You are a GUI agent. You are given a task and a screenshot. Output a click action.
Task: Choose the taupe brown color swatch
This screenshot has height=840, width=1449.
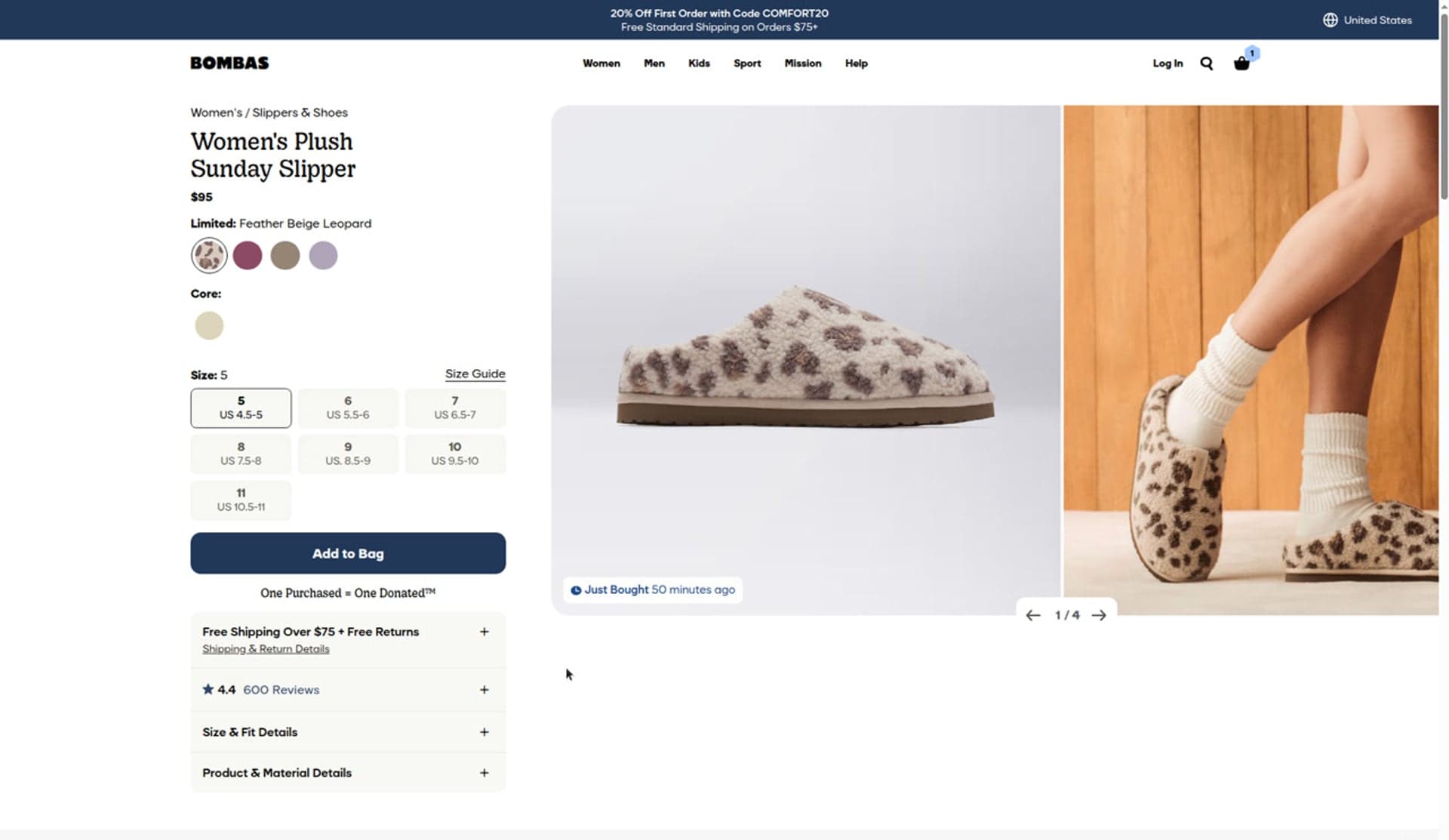[x=285, y=255]
